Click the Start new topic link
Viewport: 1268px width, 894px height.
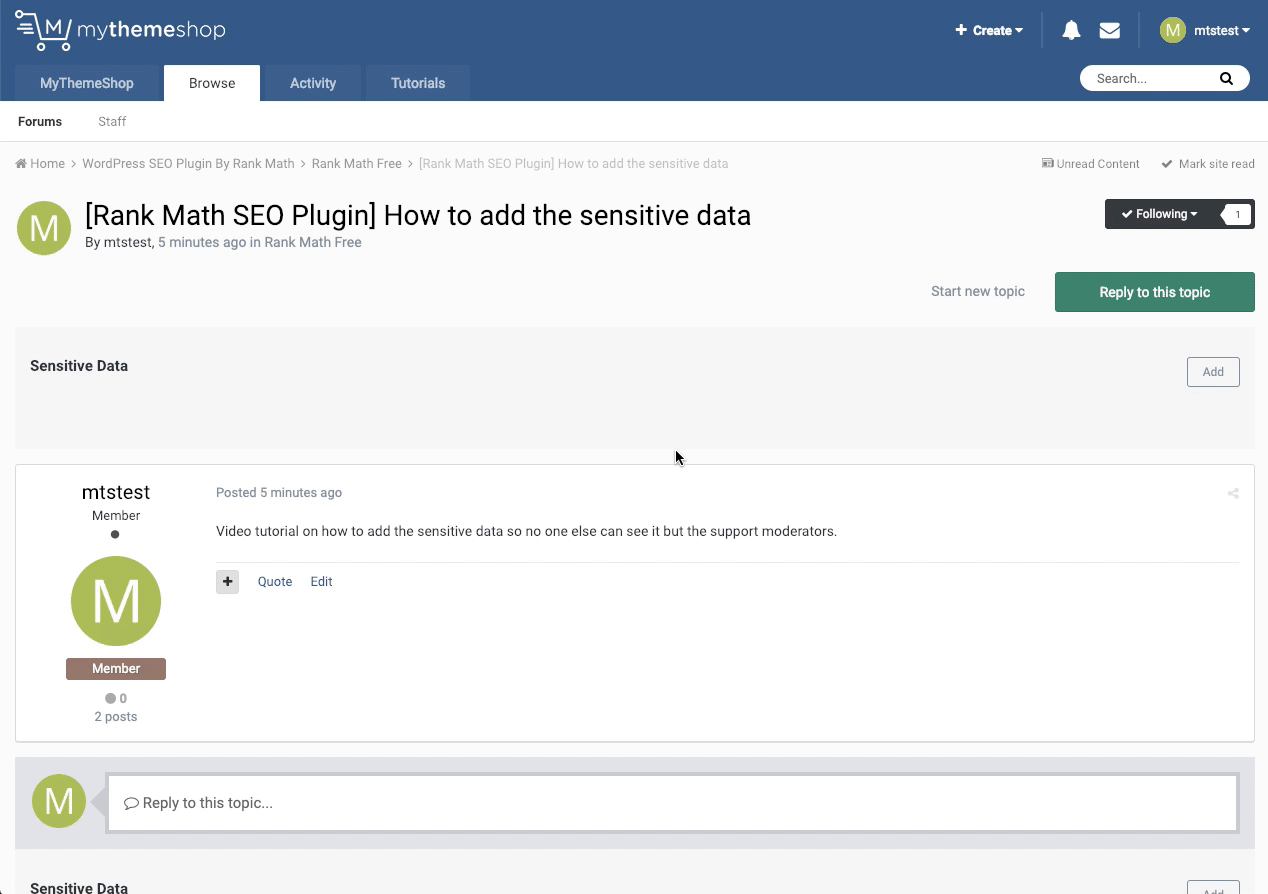[x=977, y=292]
